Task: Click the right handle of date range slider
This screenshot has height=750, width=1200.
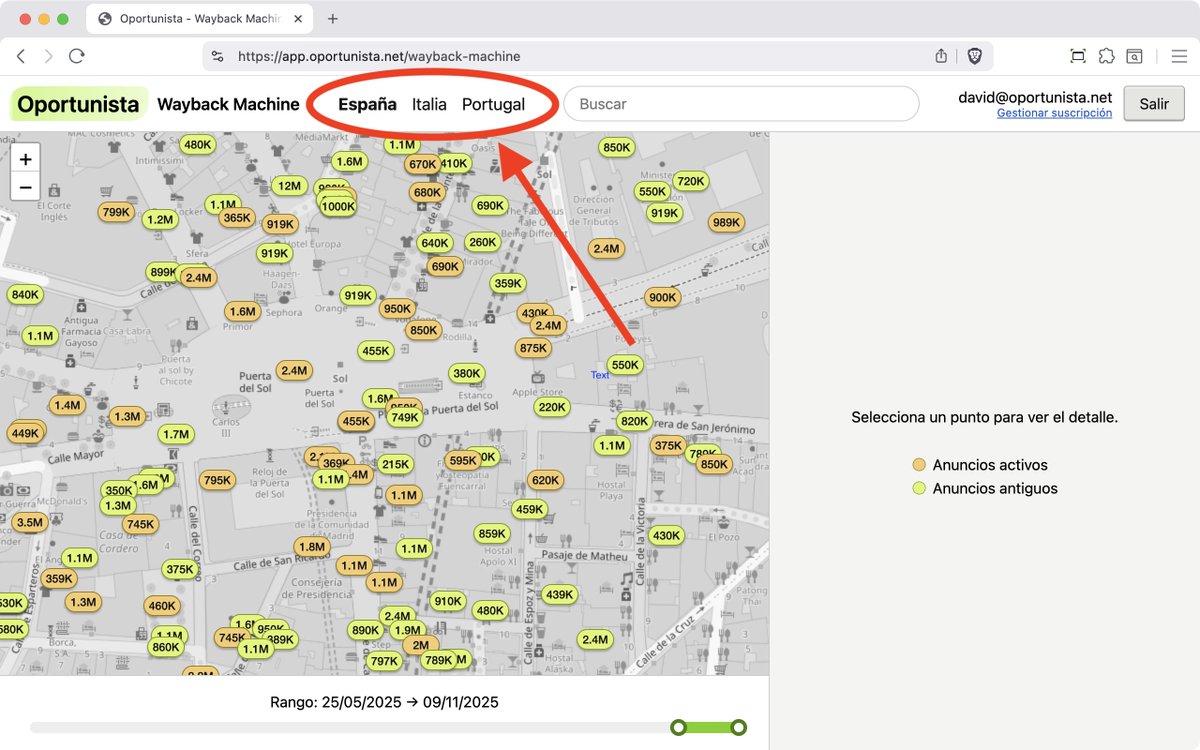Action: coord(739,728)
